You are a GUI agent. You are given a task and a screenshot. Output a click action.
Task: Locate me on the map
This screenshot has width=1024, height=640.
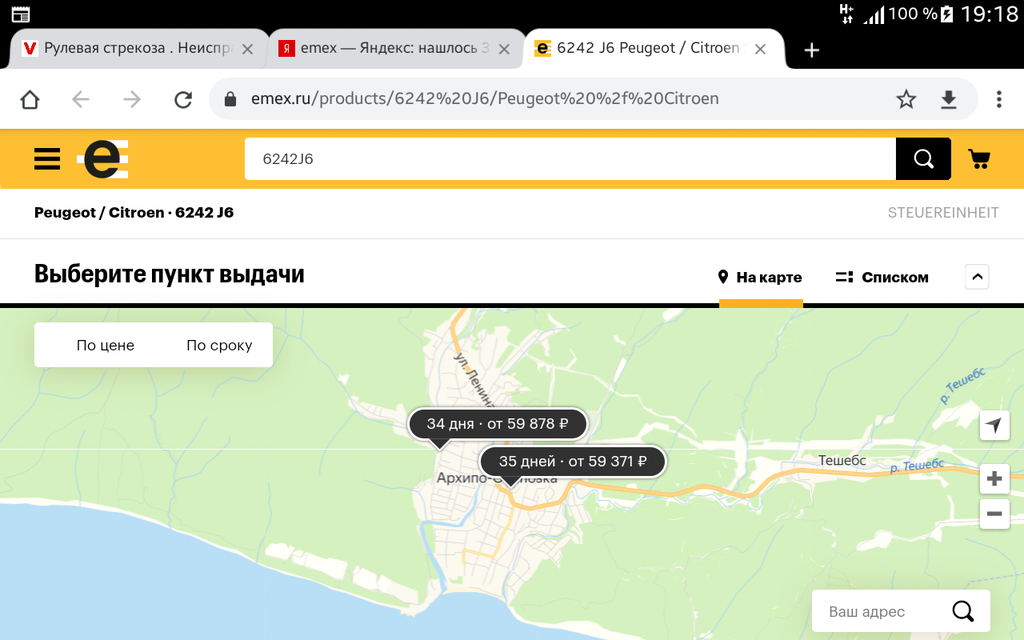pos(994,425)
